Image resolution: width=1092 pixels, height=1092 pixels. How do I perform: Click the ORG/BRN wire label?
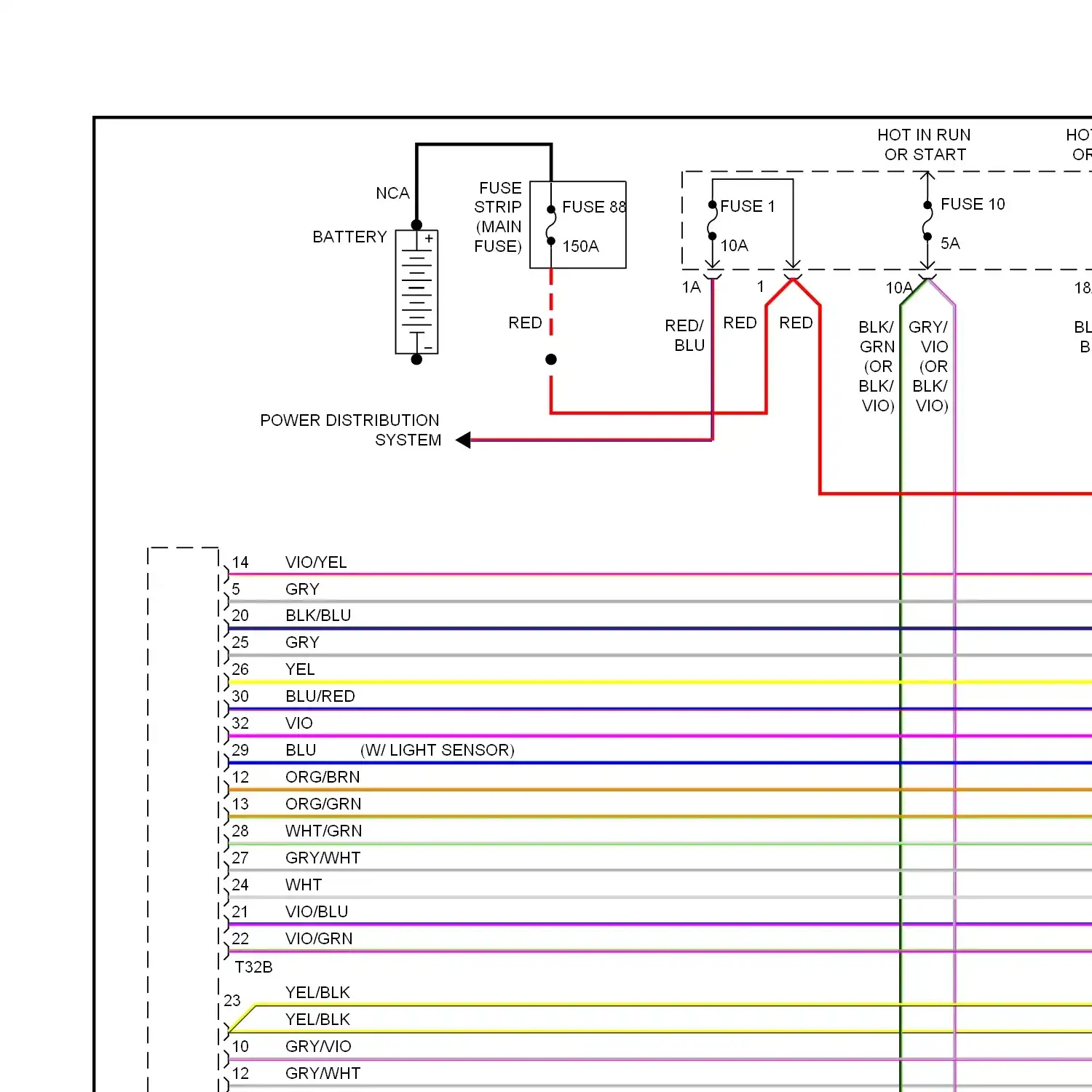[x=323, y=778]
